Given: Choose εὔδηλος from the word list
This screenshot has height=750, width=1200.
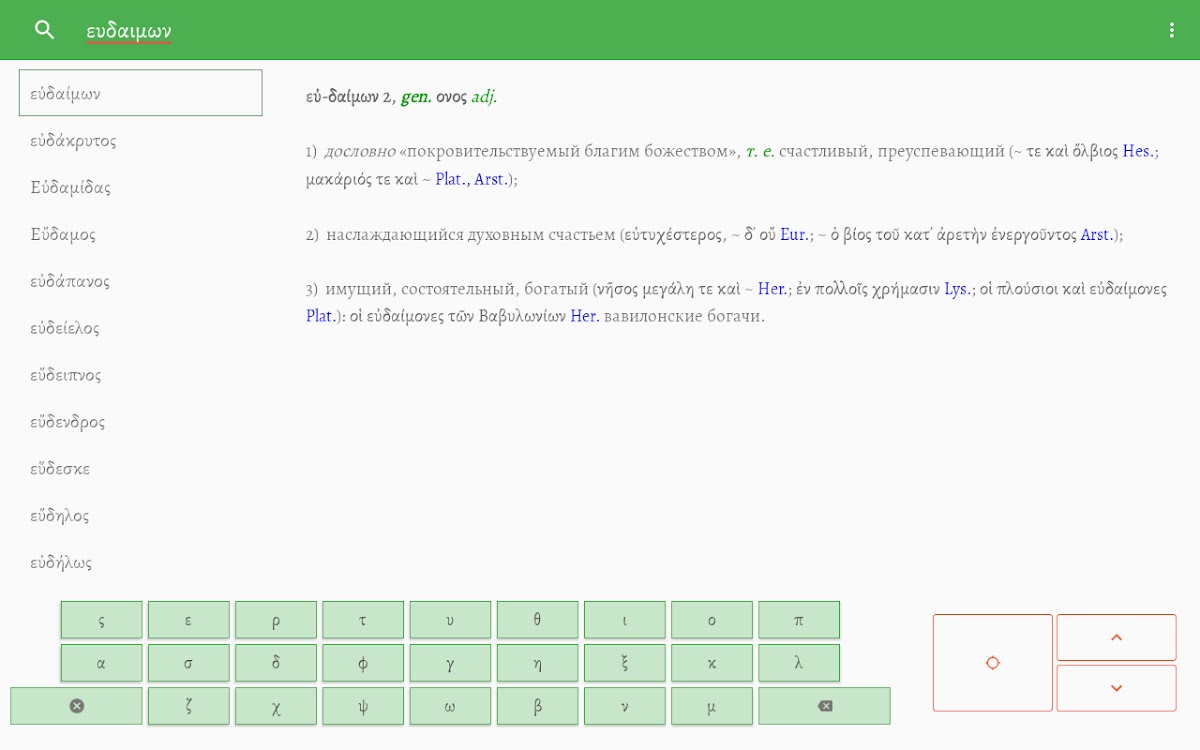Looking at the screenshot, I should [60, 516].
